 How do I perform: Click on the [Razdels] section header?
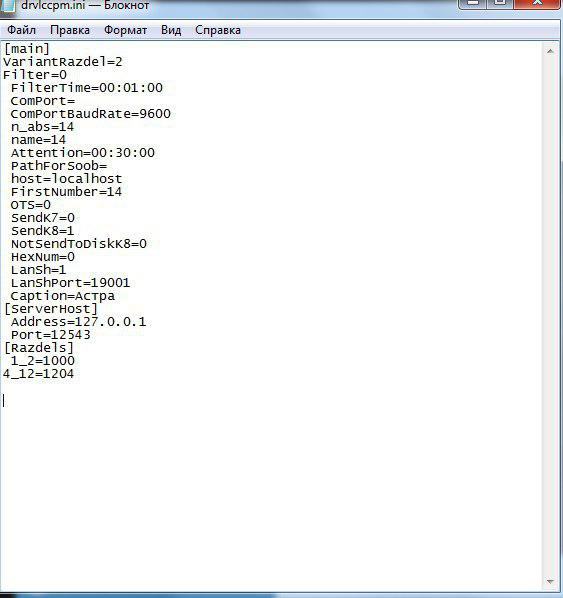(x=39, y=348)
